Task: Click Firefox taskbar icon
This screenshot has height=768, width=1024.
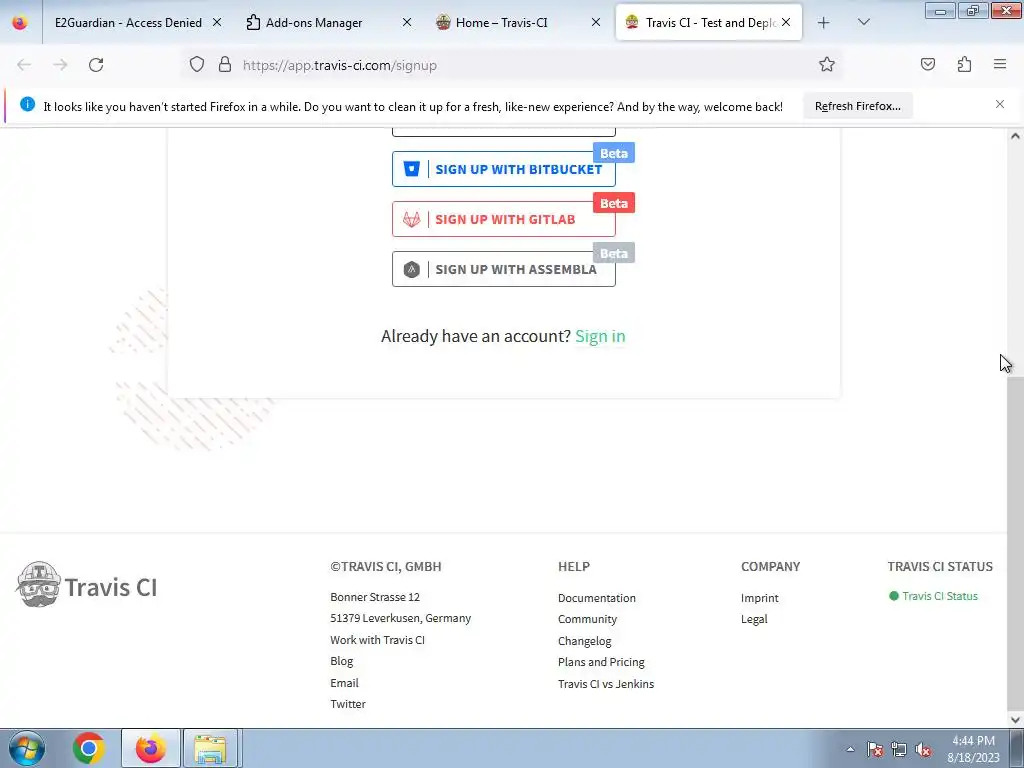Action: pos(151,748)
